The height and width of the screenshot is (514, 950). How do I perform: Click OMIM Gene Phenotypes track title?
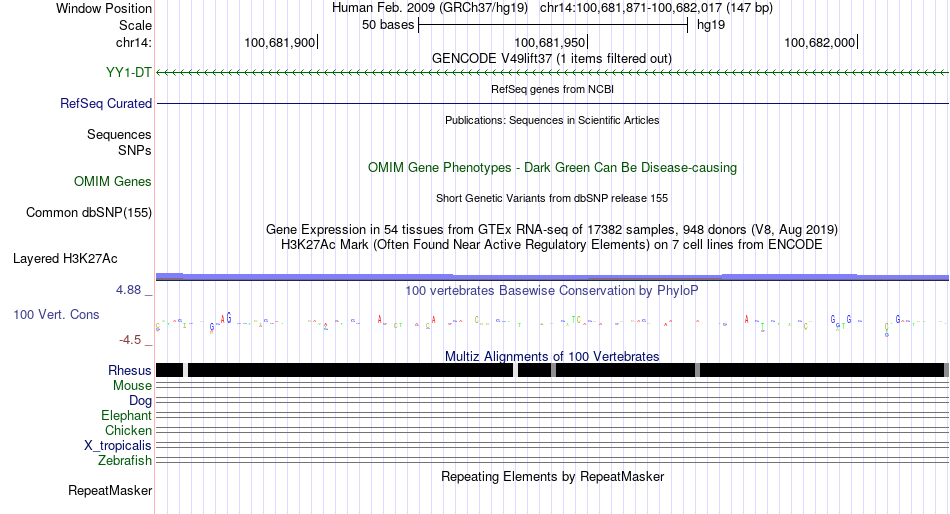click(552, 168)
